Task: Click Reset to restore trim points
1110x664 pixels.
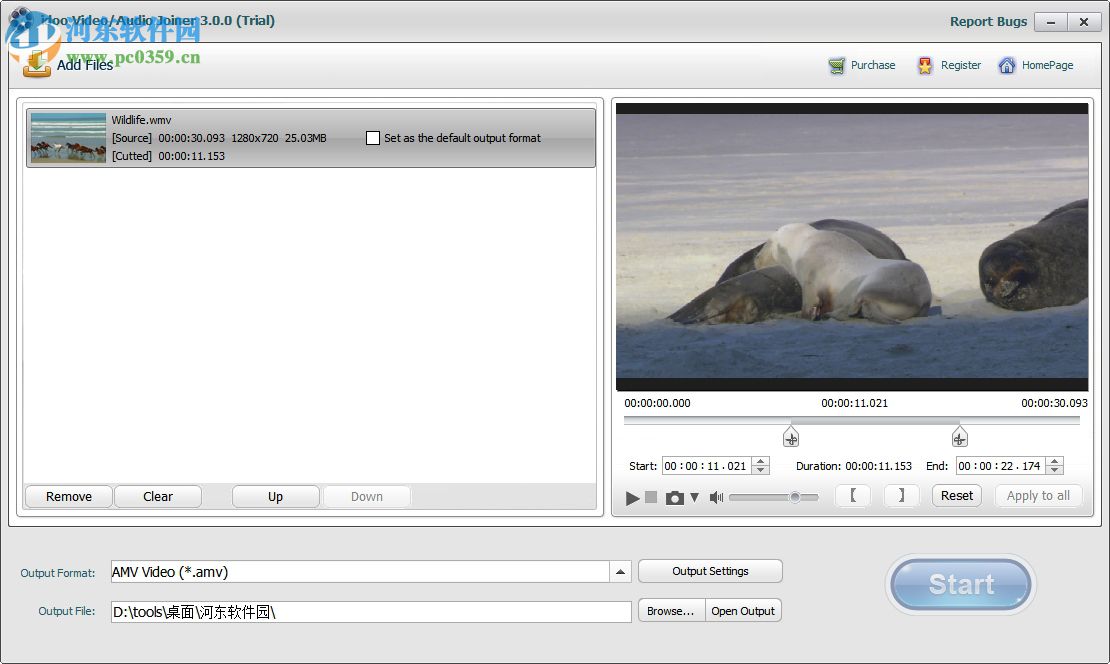Action: 956,495
